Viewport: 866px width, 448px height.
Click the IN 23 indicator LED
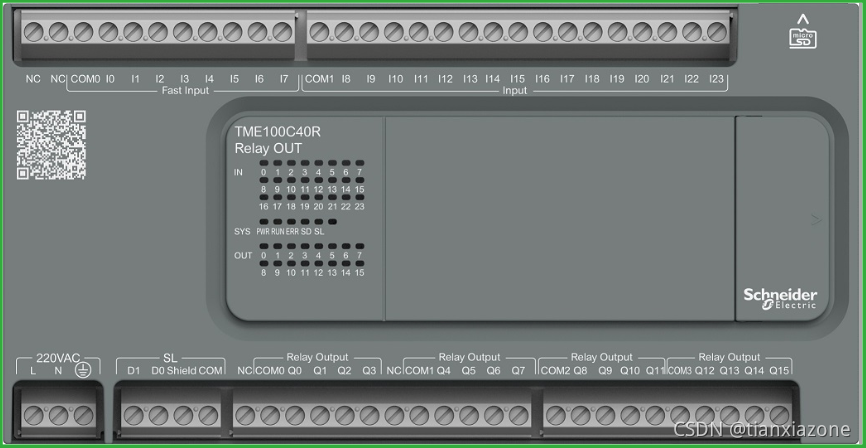(360, 197)
